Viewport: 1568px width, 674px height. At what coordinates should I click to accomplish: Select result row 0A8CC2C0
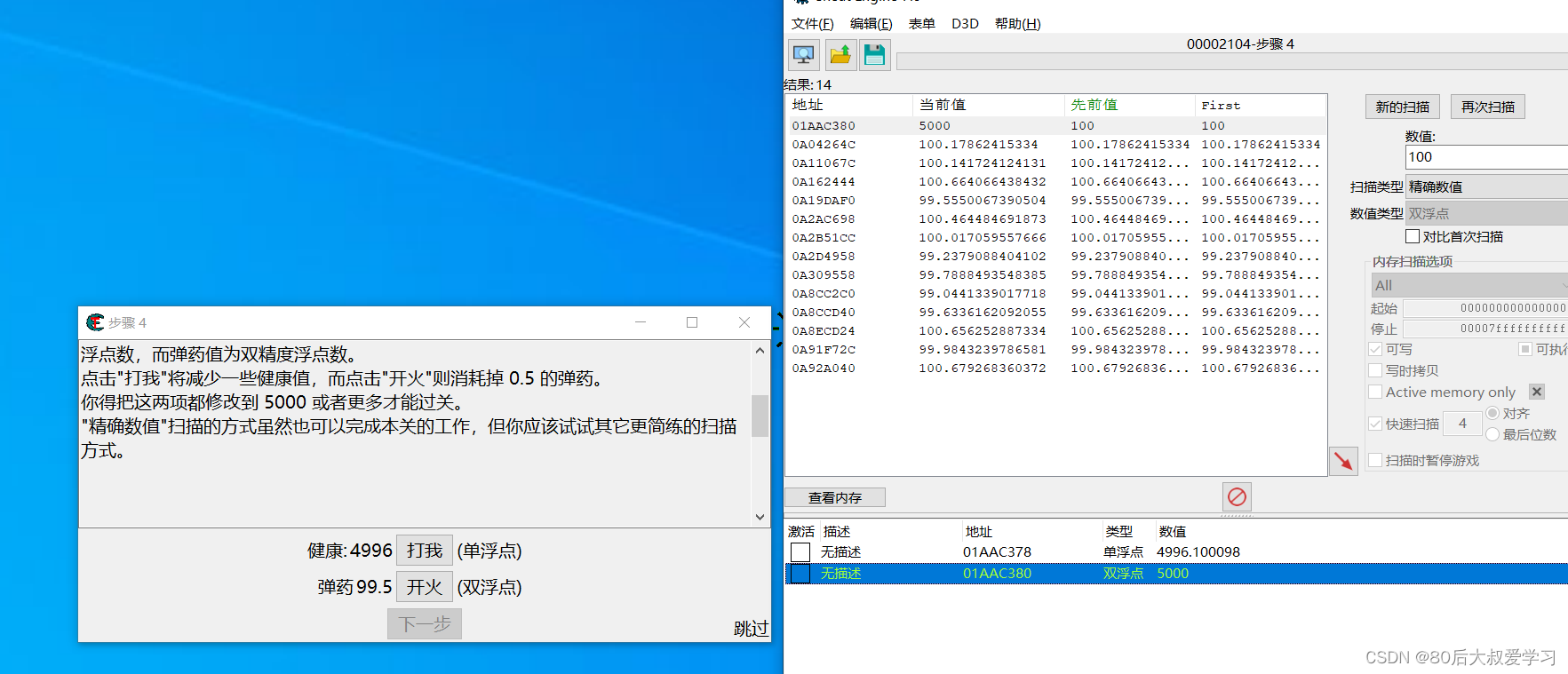[x=1056, y=293]
